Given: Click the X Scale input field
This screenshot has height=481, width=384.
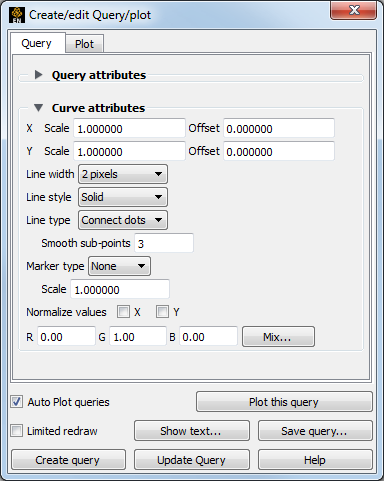Looking at the screenshot, I should click(x=129, y=128).
